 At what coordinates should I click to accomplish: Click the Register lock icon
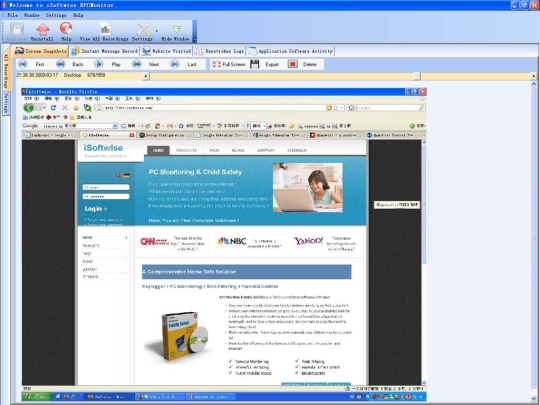pyautogui.click(x=17, y=29)
